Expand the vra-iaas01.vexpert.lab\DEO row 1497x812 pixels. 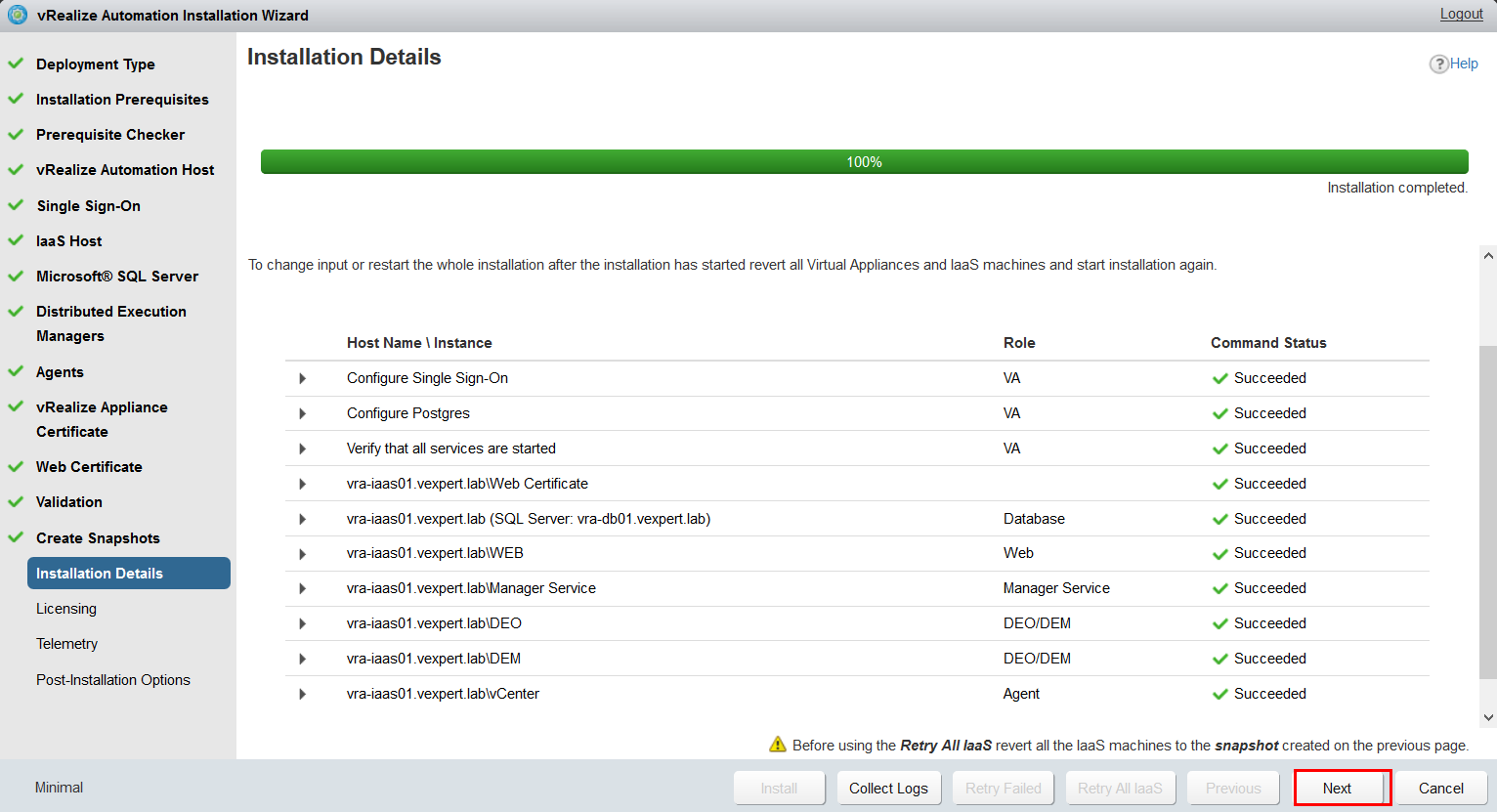(x=303, y=624)
